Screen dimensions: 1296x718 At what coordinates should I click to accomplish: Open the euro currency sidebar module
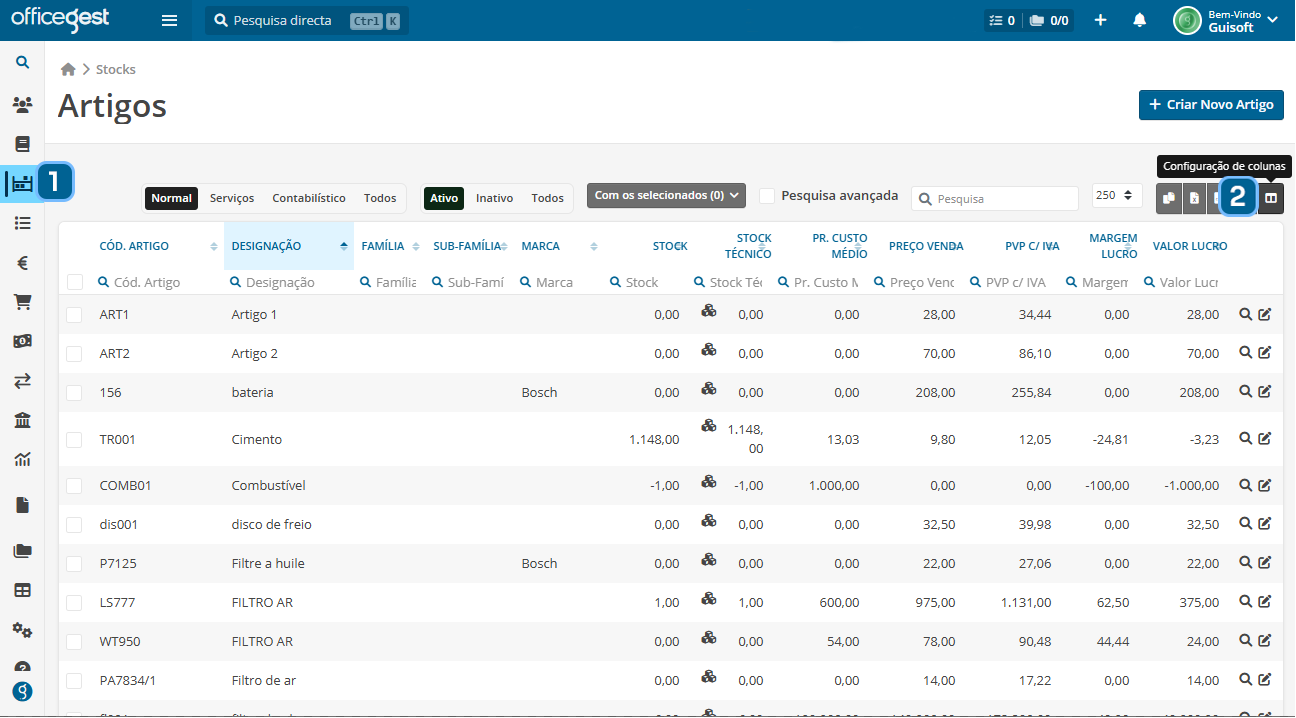[x=22, y=263]
